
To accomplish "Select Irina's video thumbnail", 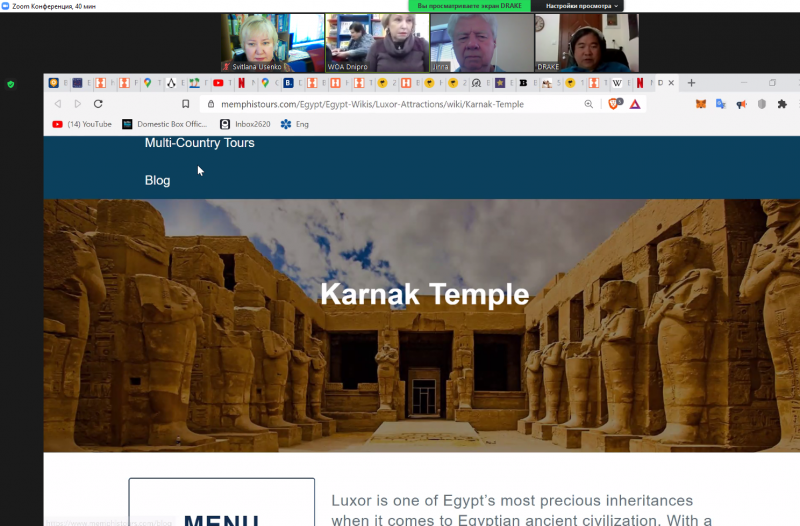I will click(x=482, y=43).
